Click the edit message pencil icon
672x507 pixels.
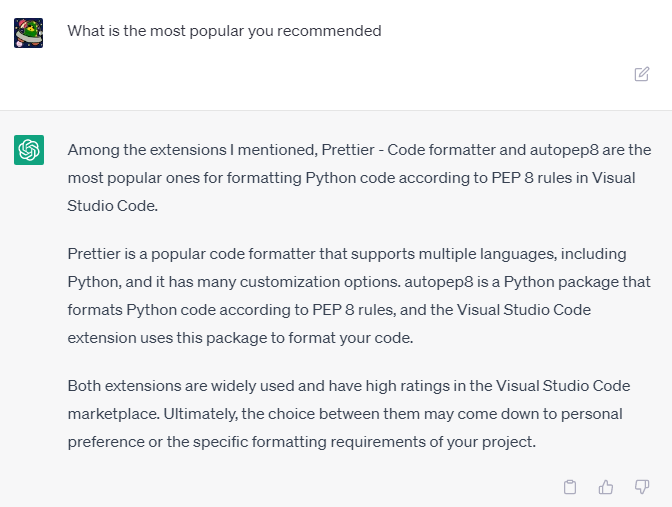[642, 74]
